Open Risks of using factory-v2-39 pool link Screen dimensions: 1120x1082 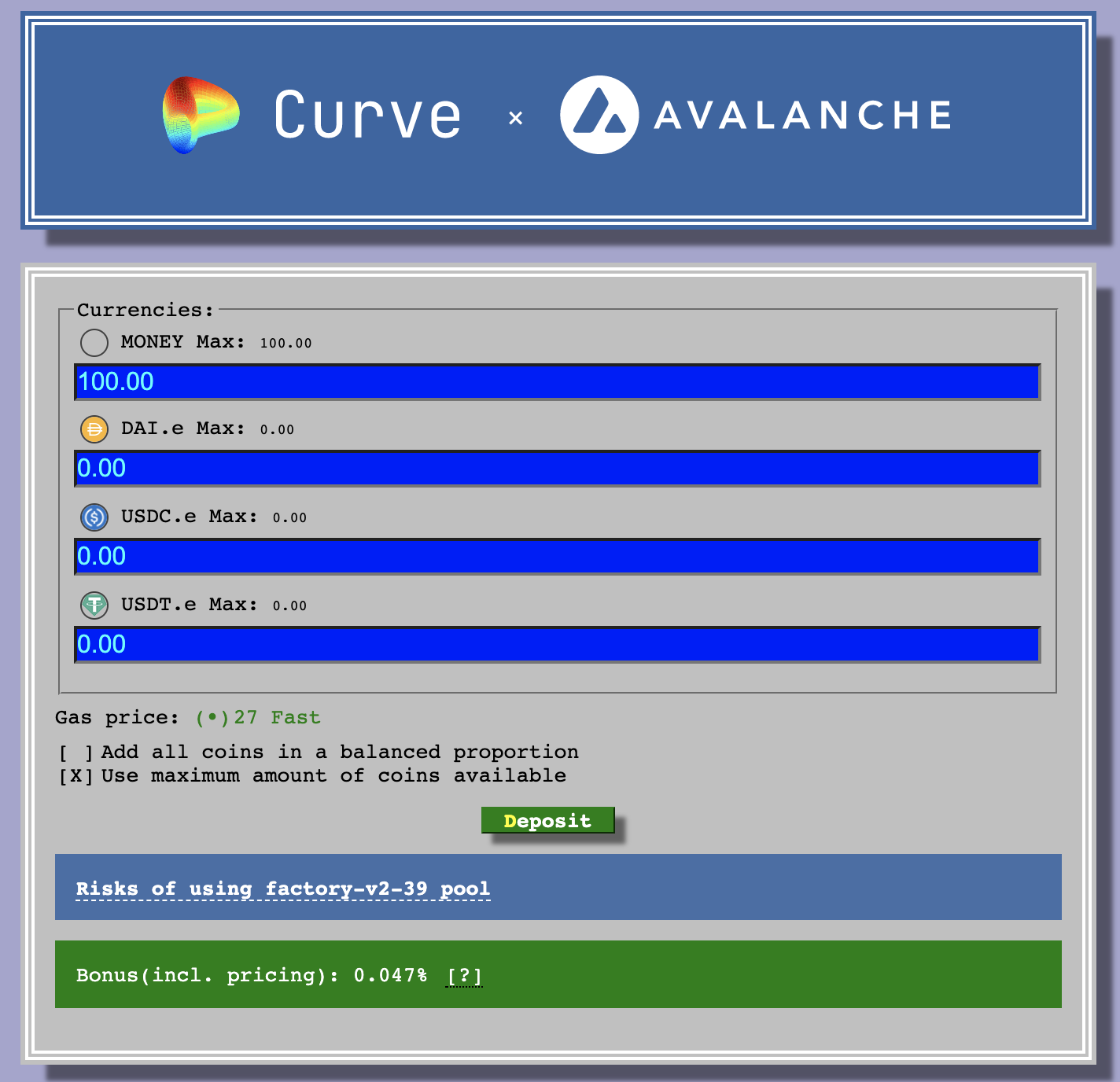[x=283, y=889]
